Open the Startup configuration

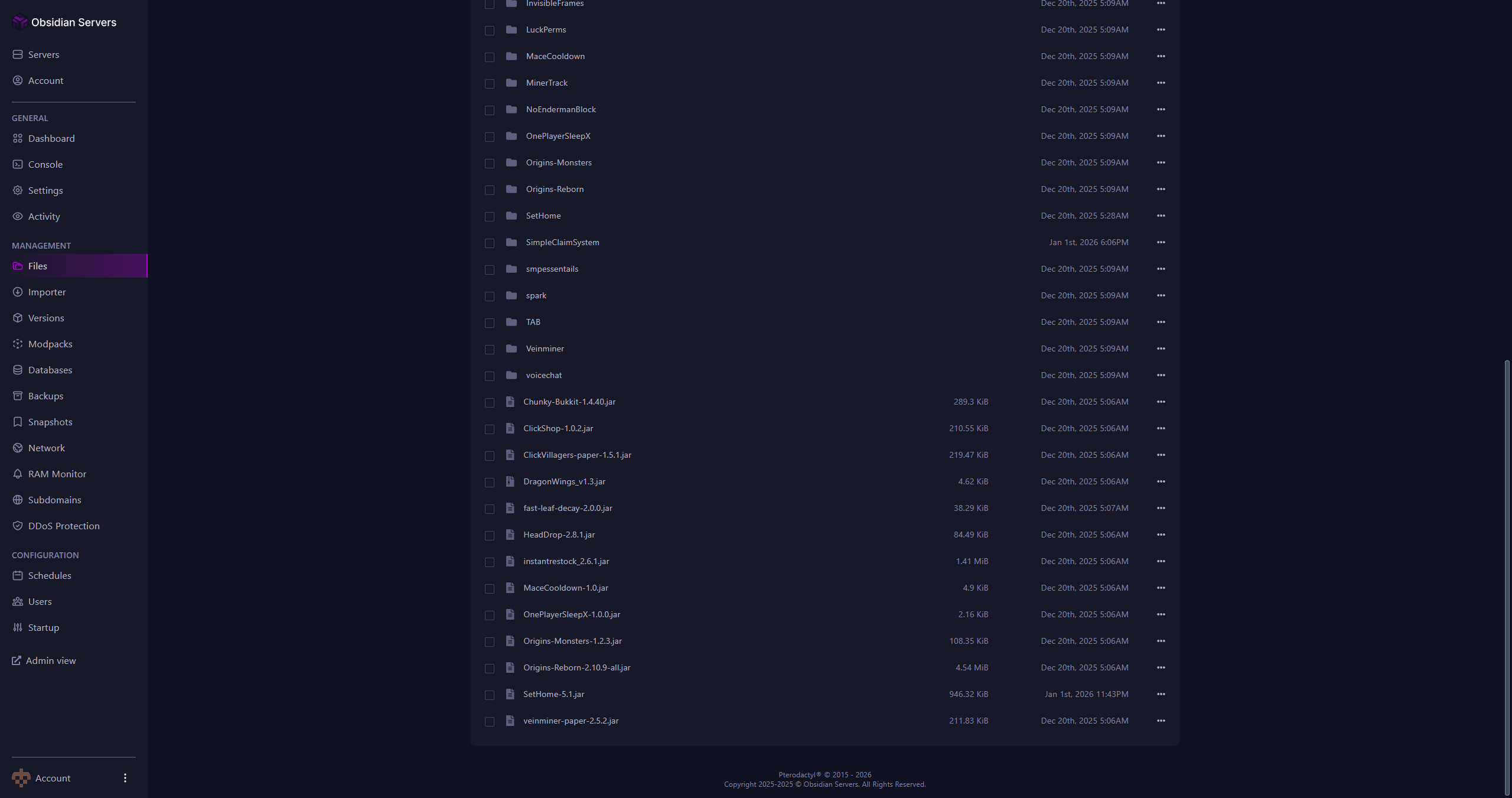(43, 627)
